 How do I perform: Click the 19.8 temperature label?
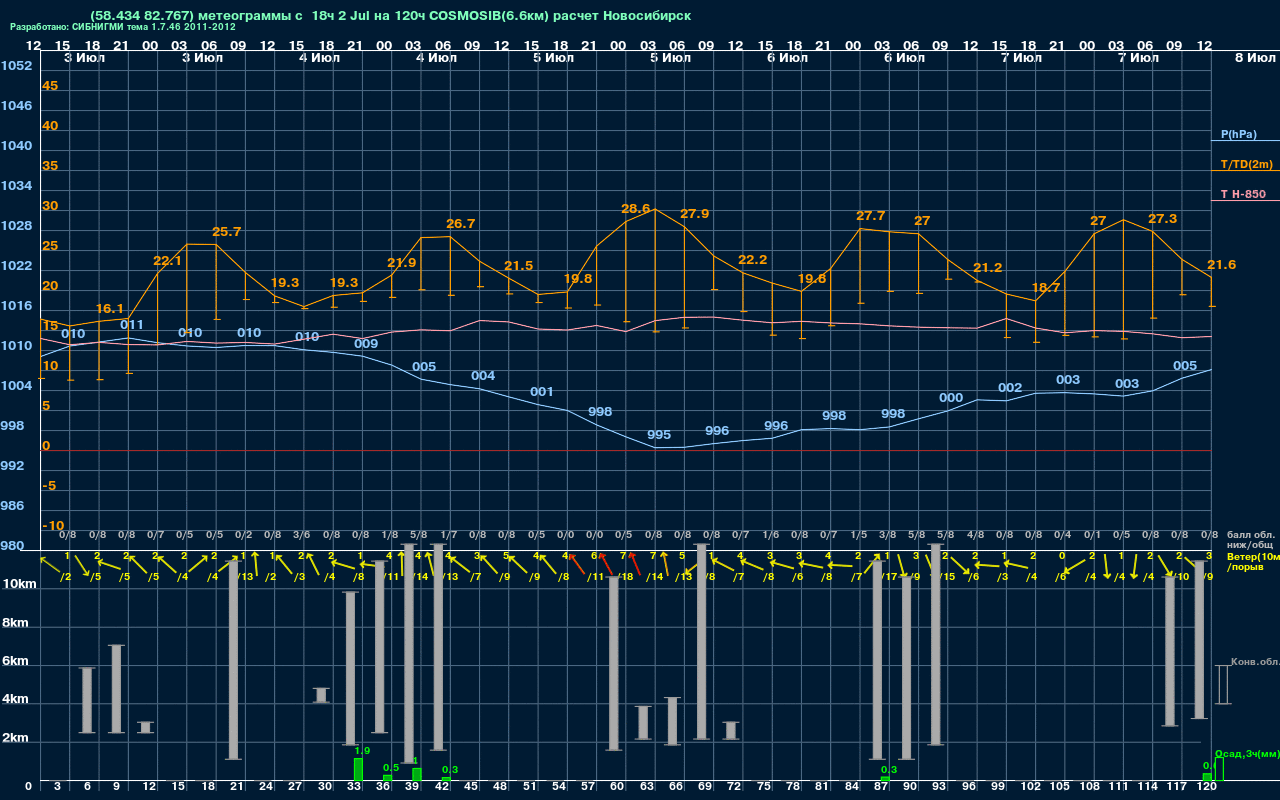pyautogui.click(x=578, y=279)
